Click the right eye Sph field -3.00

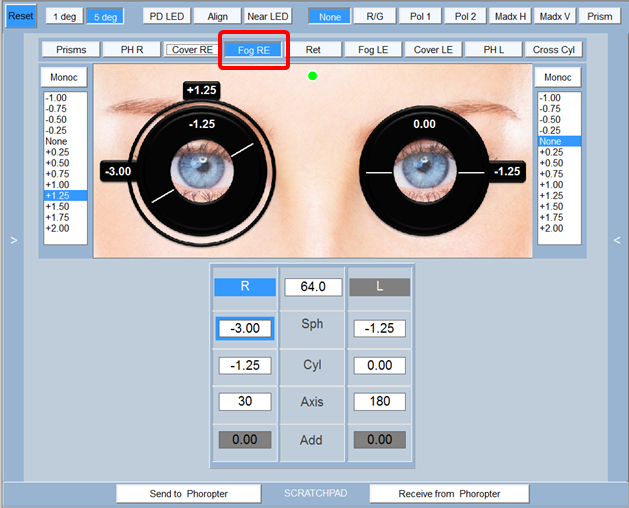(x=244, y=329)
